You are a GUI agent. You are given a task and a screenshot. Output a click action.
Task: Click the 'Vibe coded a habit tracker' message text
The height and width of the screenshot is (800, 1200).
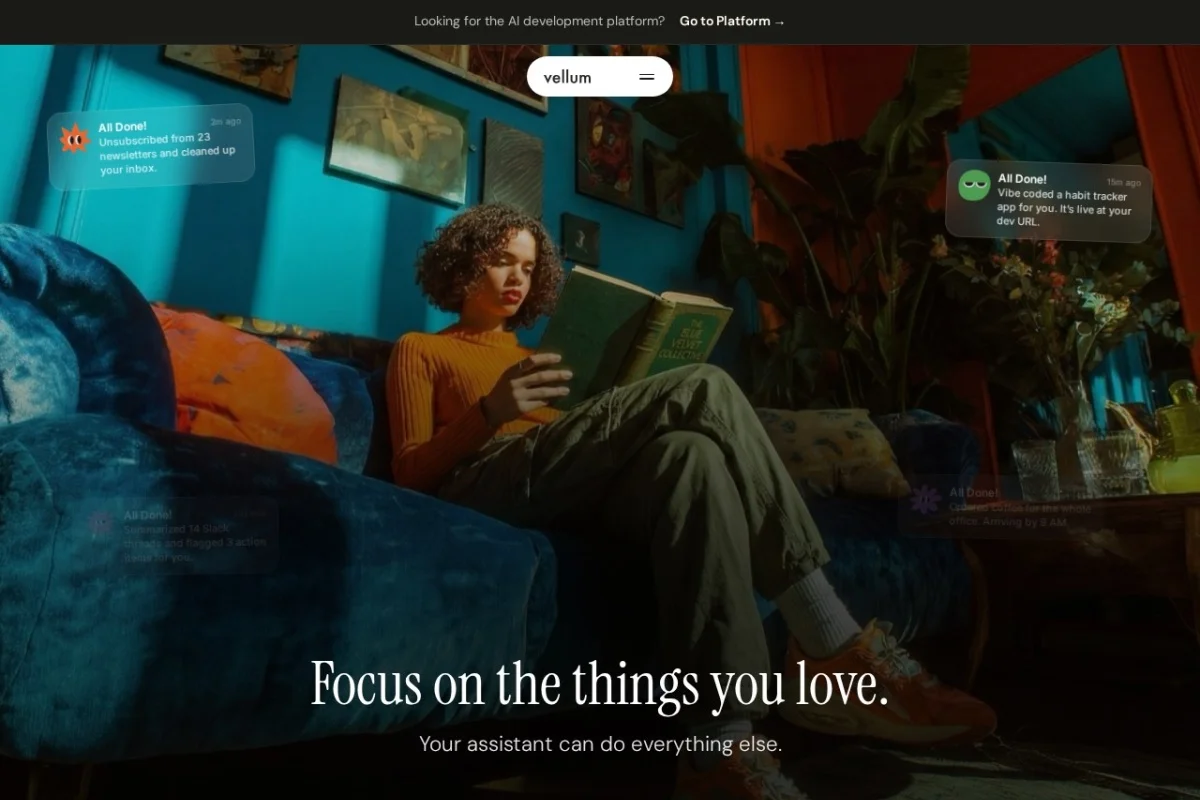[1064, 208]
